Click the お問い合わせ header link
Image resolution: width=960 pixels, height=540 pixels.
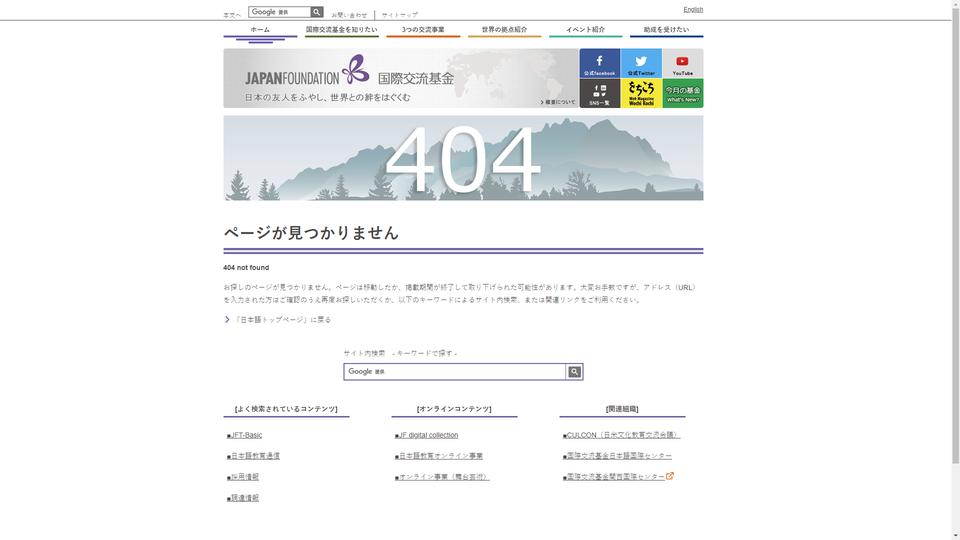[350, 15]
